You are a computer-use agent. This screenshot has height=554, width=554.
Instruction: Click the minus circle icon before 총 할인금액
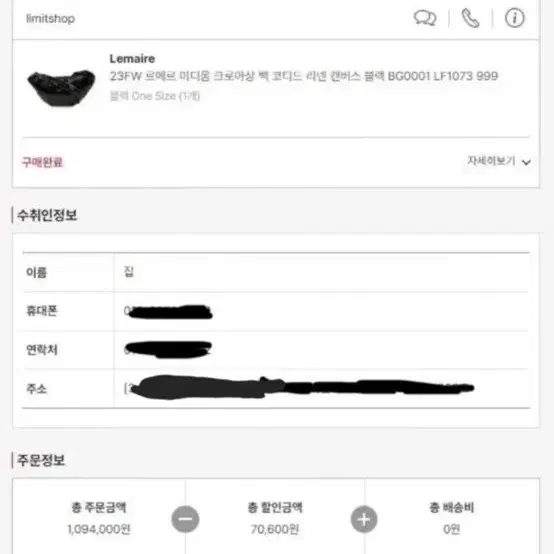[x=185, y=519]
